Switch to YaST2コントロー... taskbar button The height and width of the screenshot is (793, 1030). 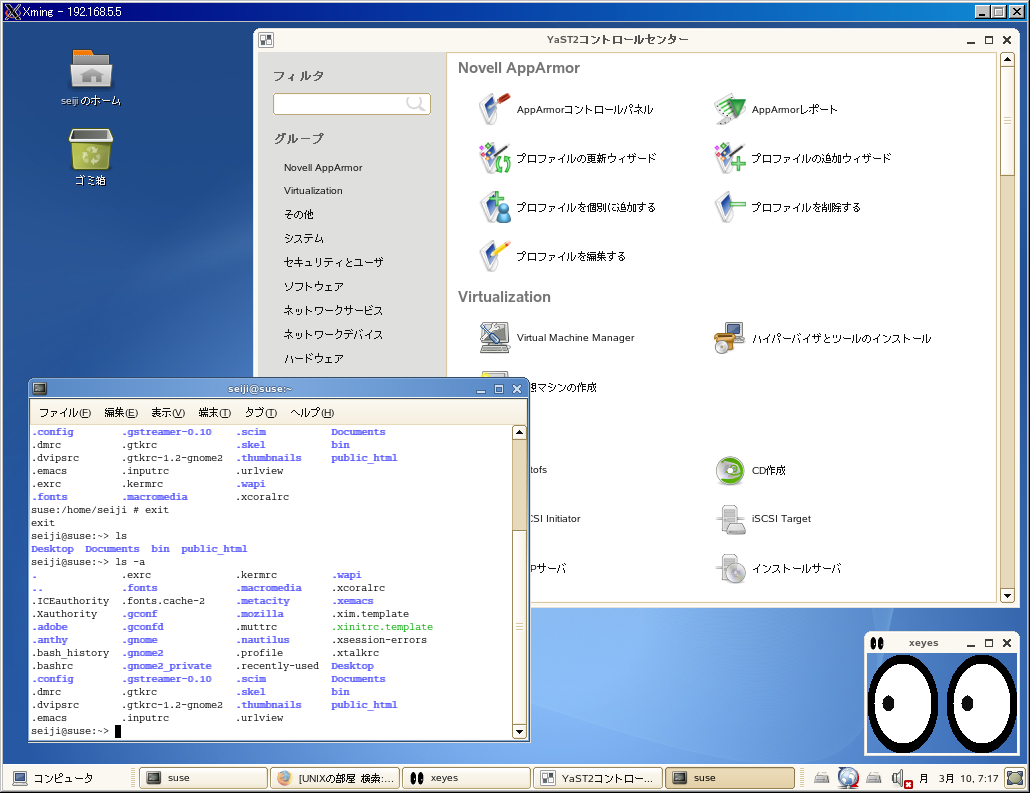point(598,778)
